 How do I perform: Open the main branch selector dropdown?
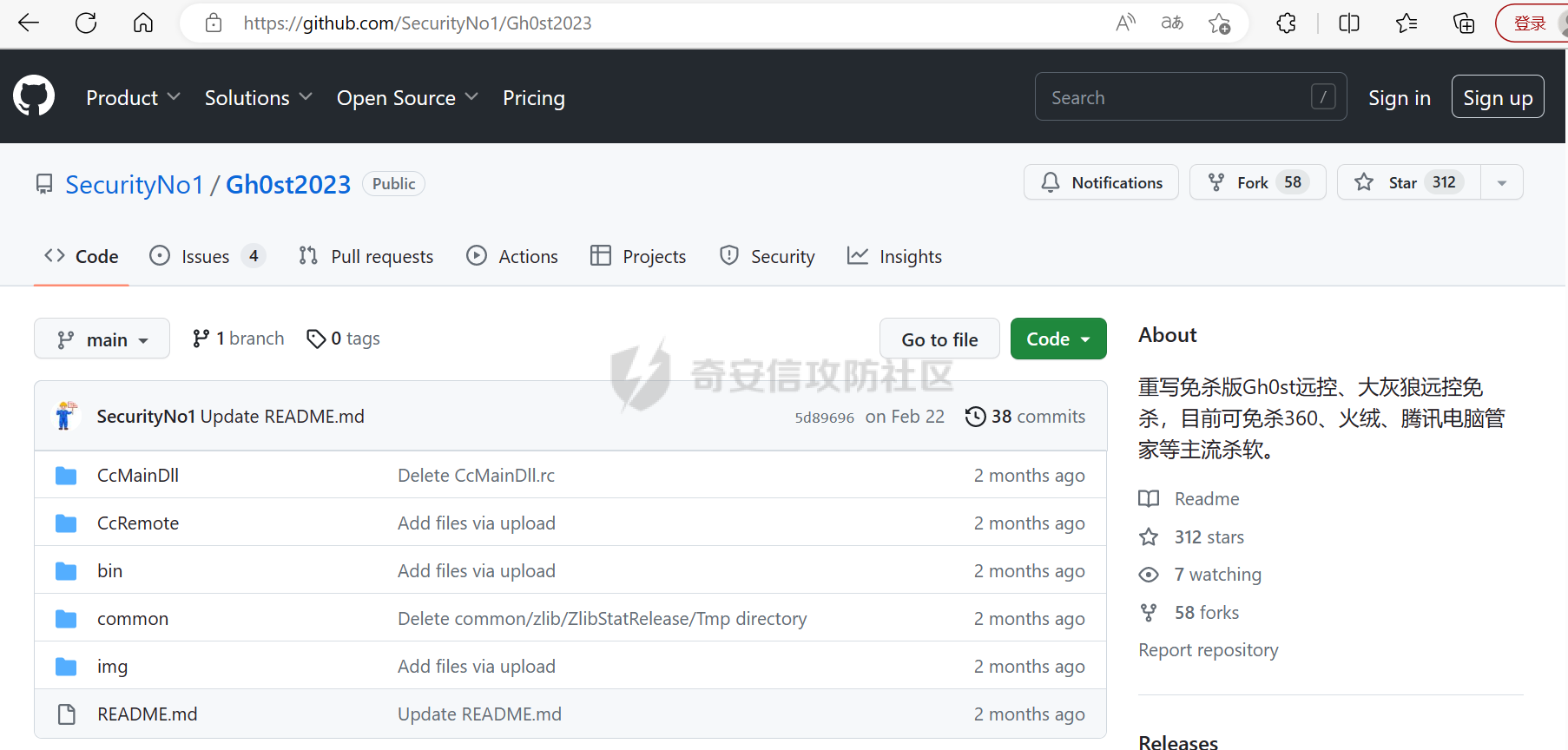pyautogui.click(x=102, y=339)
